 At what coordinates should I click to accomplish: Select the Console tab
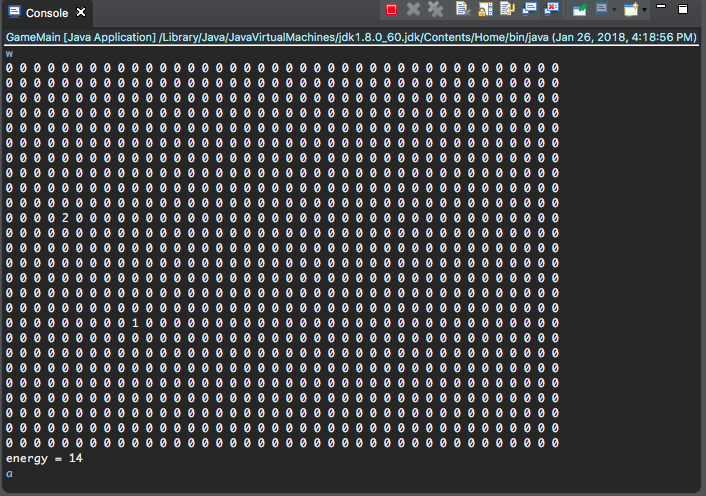pyautogui.click(x=45, y=13)
